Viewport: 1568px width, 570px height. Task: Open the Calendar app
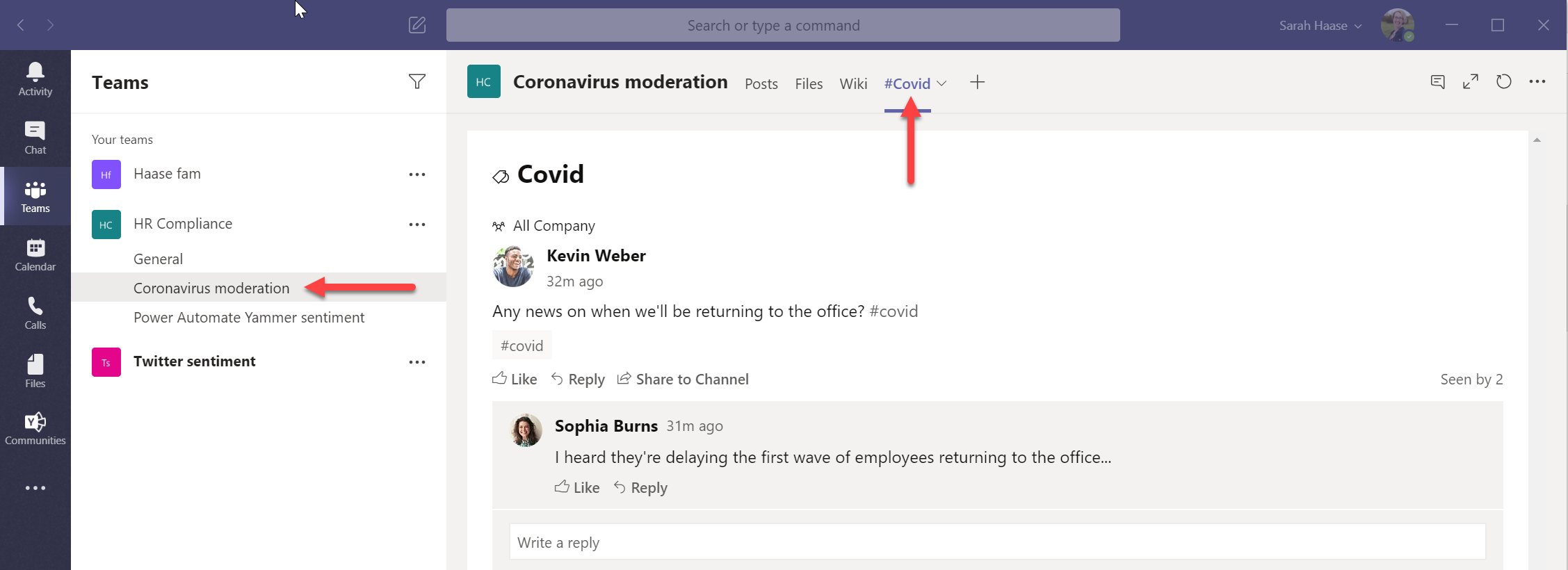[x=35, y=254]
